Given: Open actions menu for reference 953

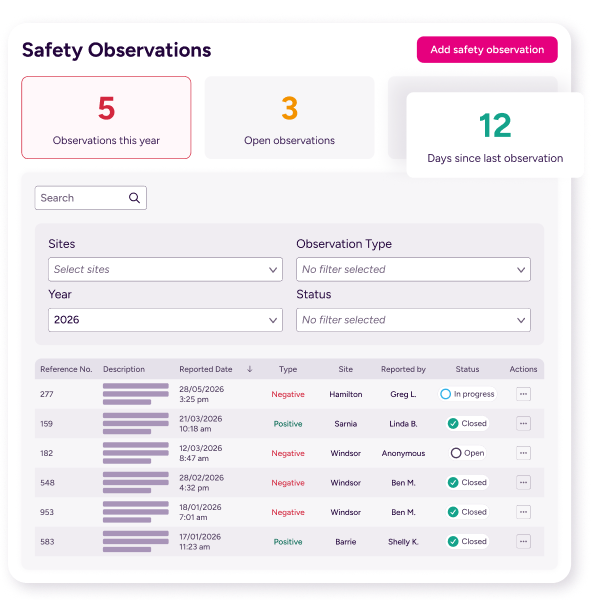Looking at the screenshot, I should pyautogui.click(x=523, y=512).
